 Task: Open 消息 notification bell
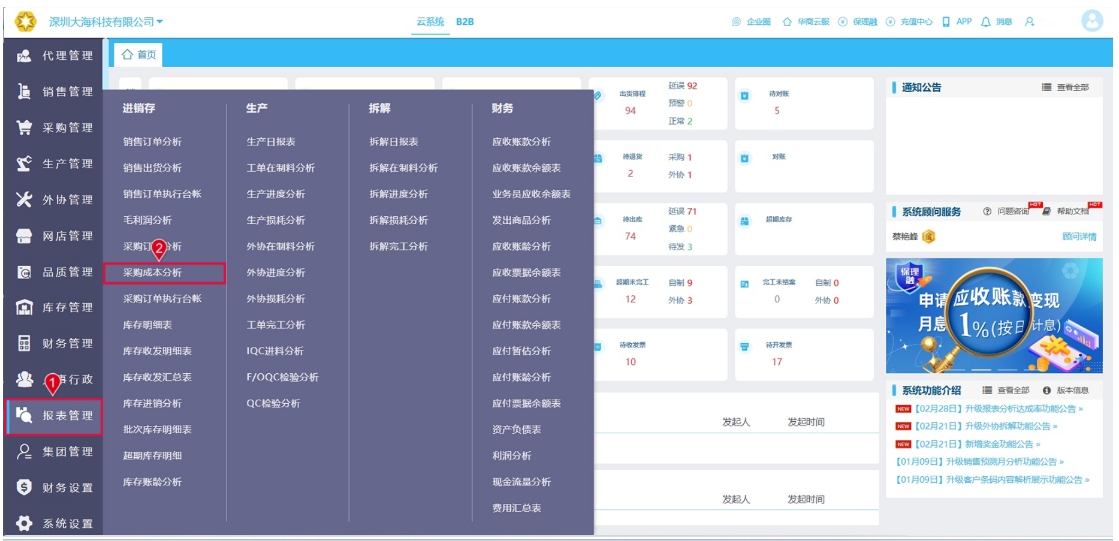996,22
